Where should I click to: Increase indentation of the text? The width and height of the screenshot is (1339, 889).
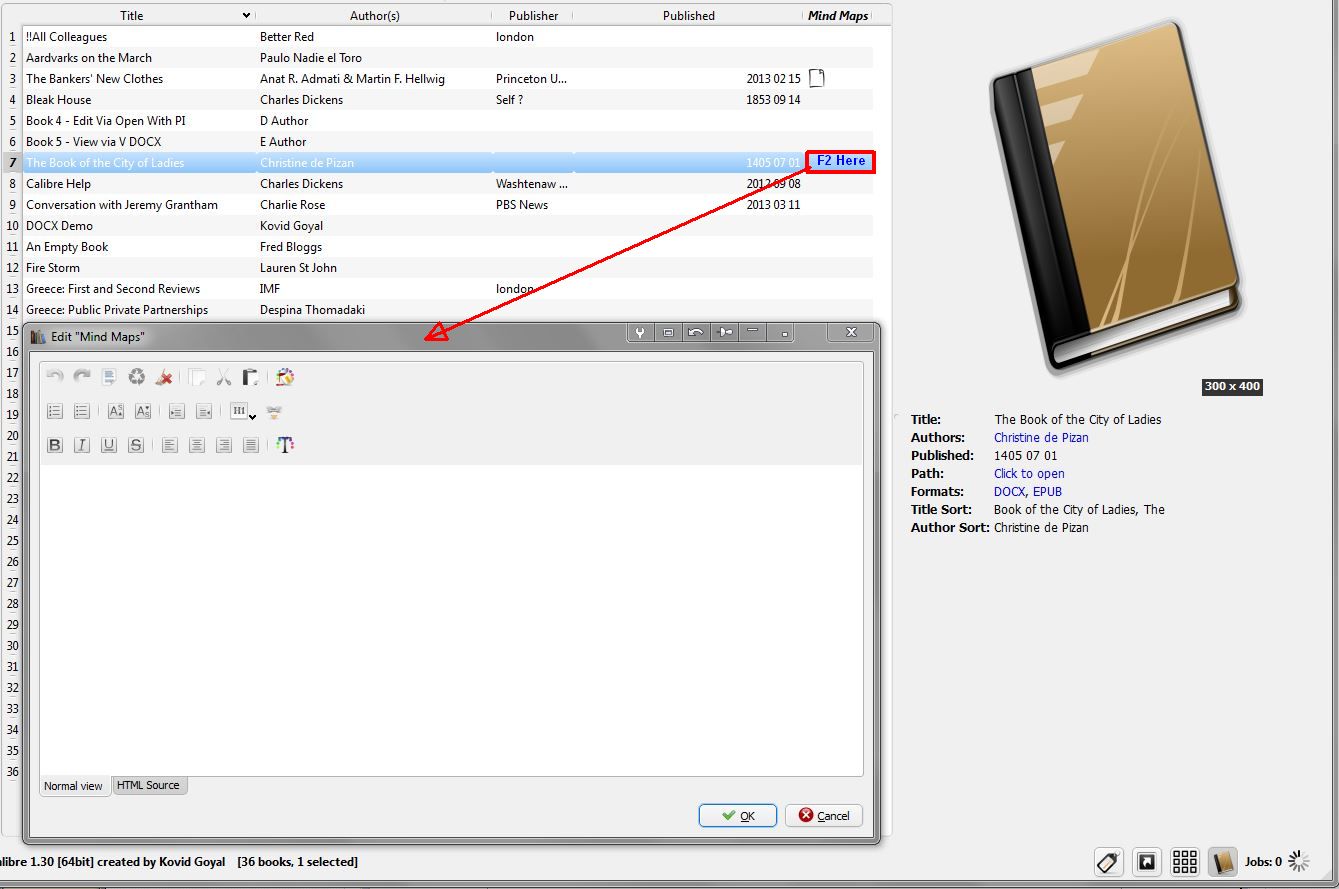(x=177, y=411)
